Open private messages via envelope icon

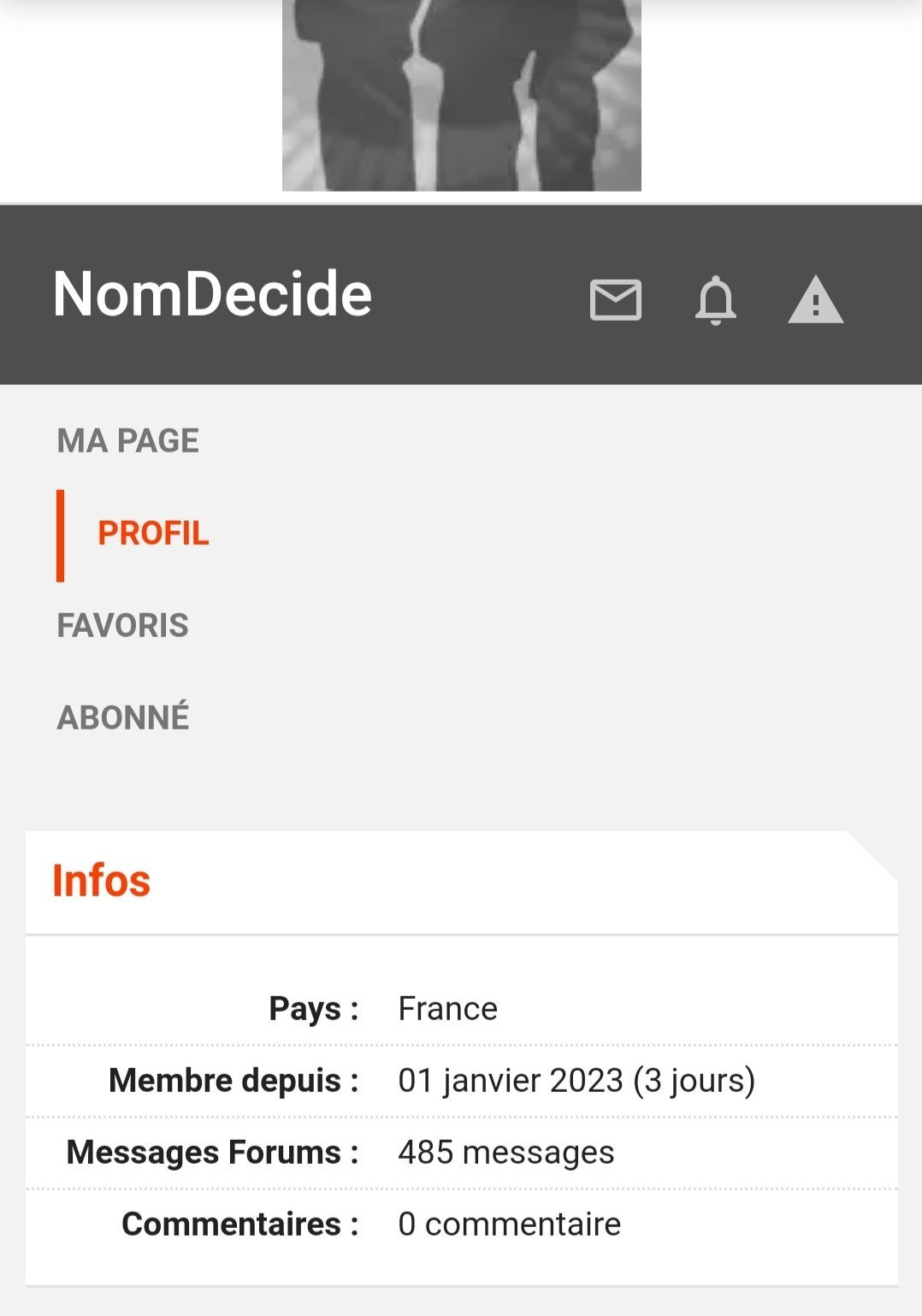coord(616,300)
